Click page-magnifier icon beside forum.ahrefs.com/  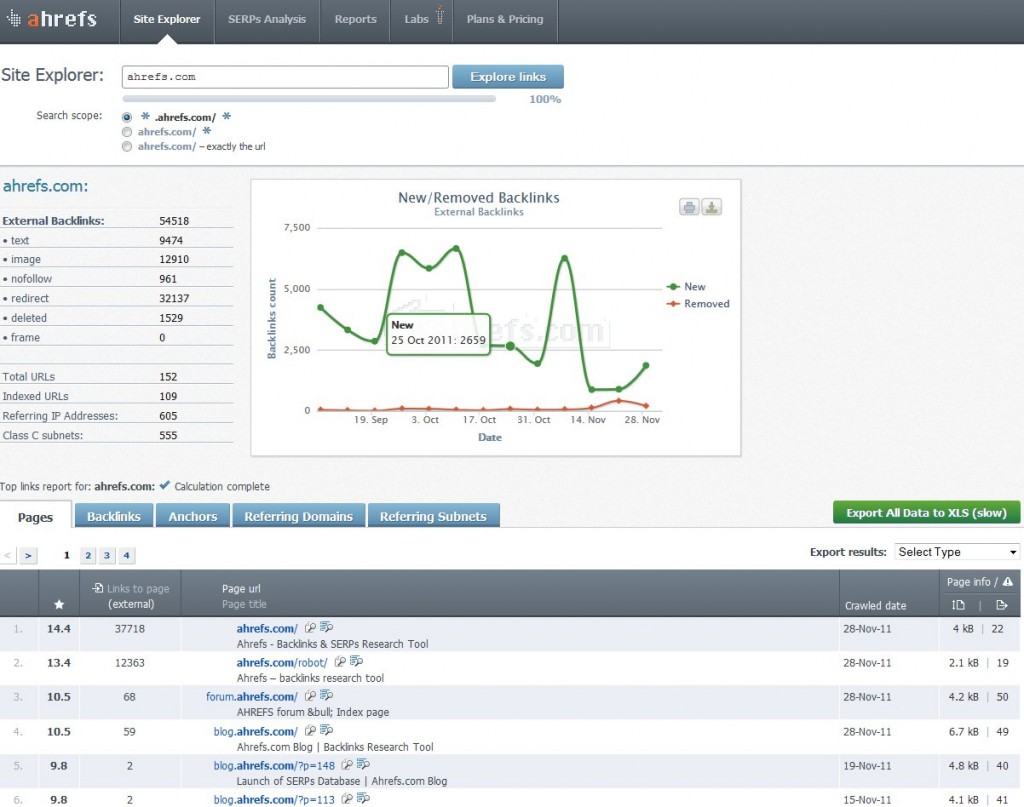[x=310, y=695]
